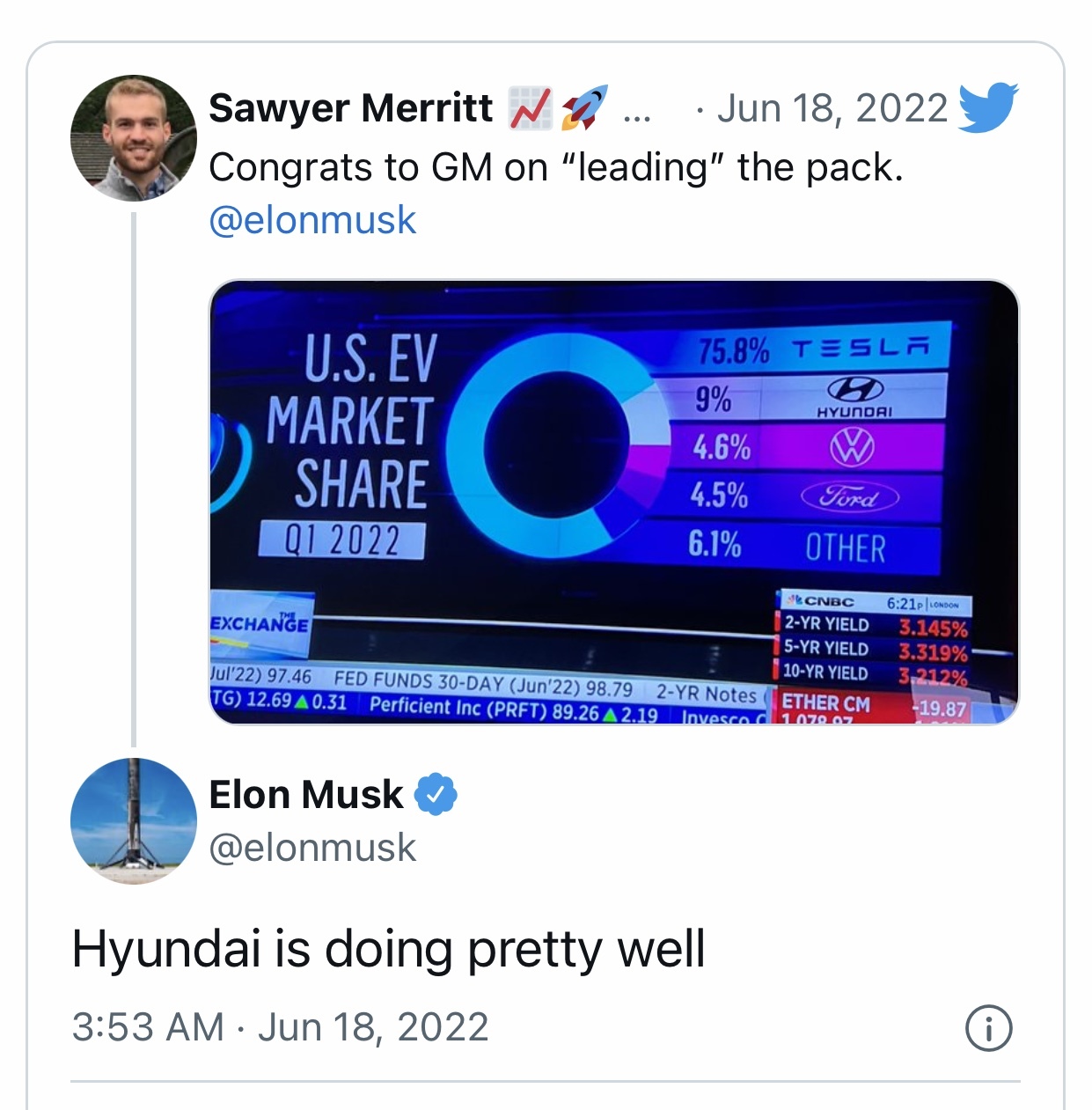Click the truncated name ellipsis
Viewport: 1092px width, 1110px height.
[x=635, y=112]
